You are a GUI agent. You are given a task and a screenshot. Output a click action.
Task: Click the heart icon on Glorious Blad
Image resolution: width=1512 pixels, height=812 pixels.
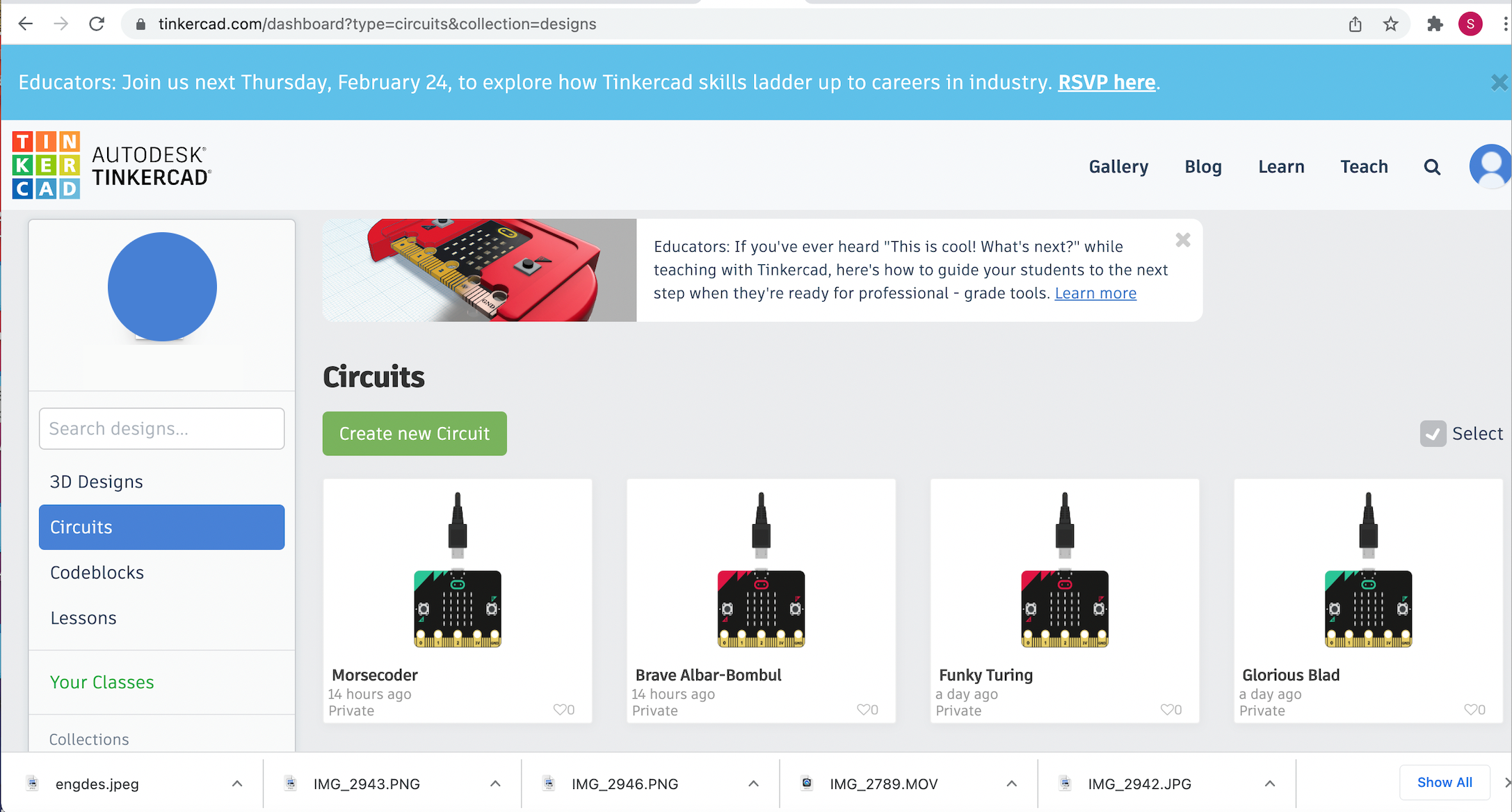1470,709
